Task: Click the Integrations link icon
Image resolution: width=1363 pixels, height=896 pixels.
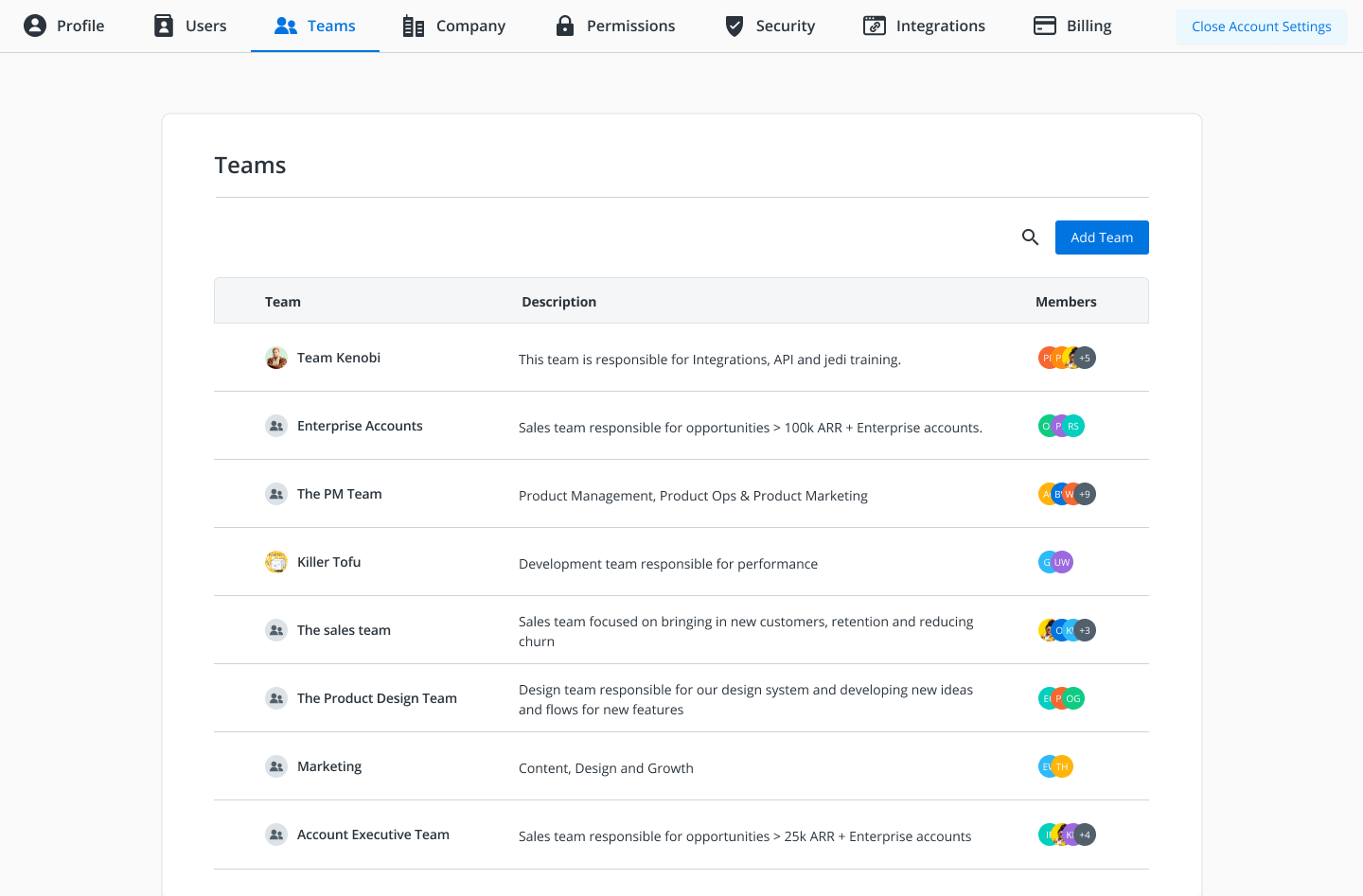Action: 873,26
